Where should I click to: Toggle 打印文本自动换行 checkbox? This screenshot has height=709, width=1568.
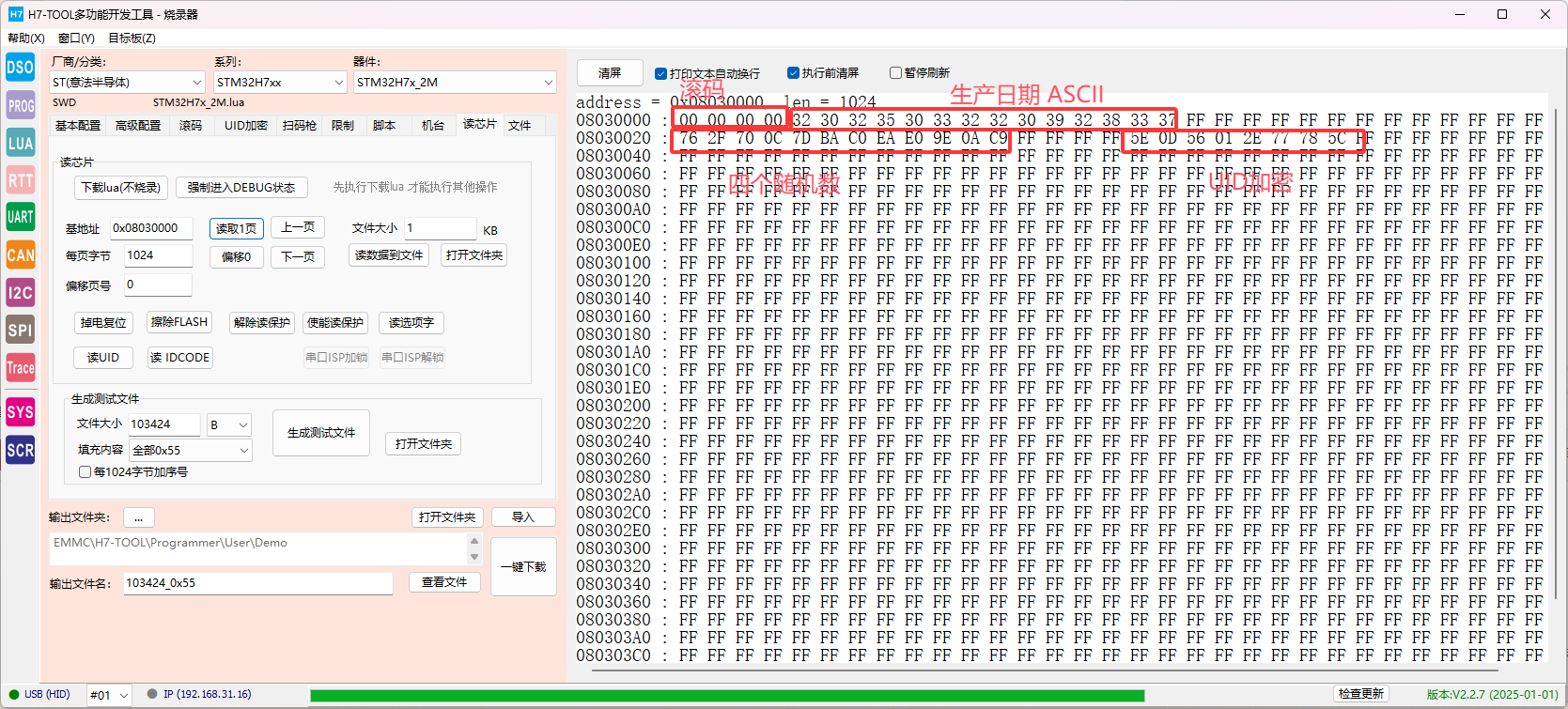pyautogui.click(x=706, y=73)
